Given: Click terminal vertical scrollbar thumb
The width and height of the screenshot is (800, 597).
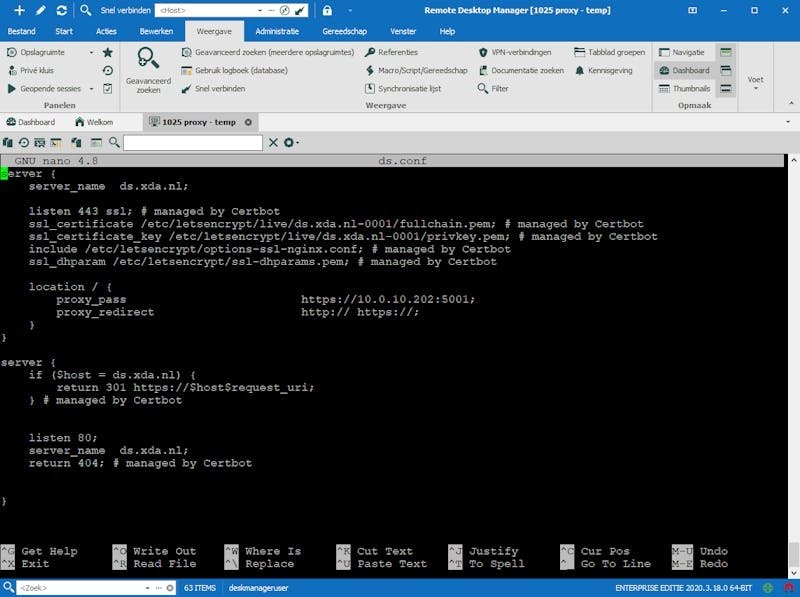Looking at the screenshot, I should click(x=794, y=554).
